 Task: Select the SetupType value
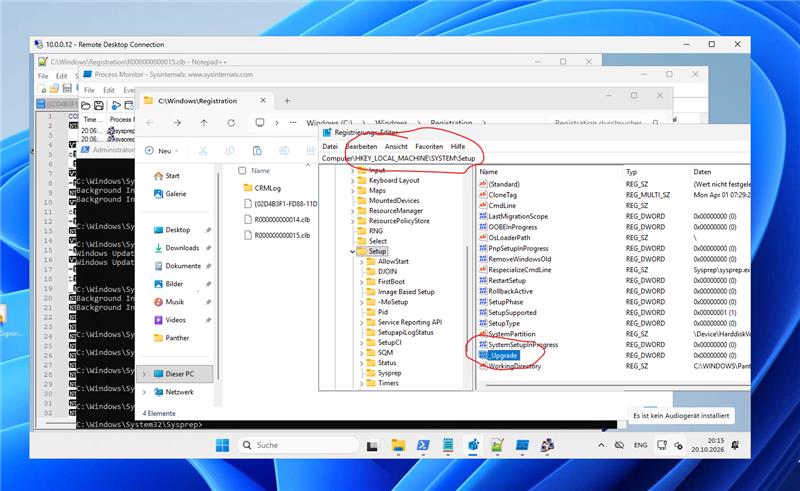click(x=504, y=323)
